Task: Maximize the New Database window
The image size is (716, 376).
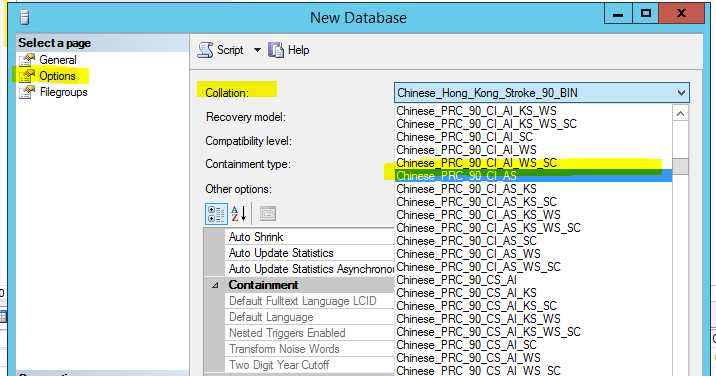Action: (646, 14)
